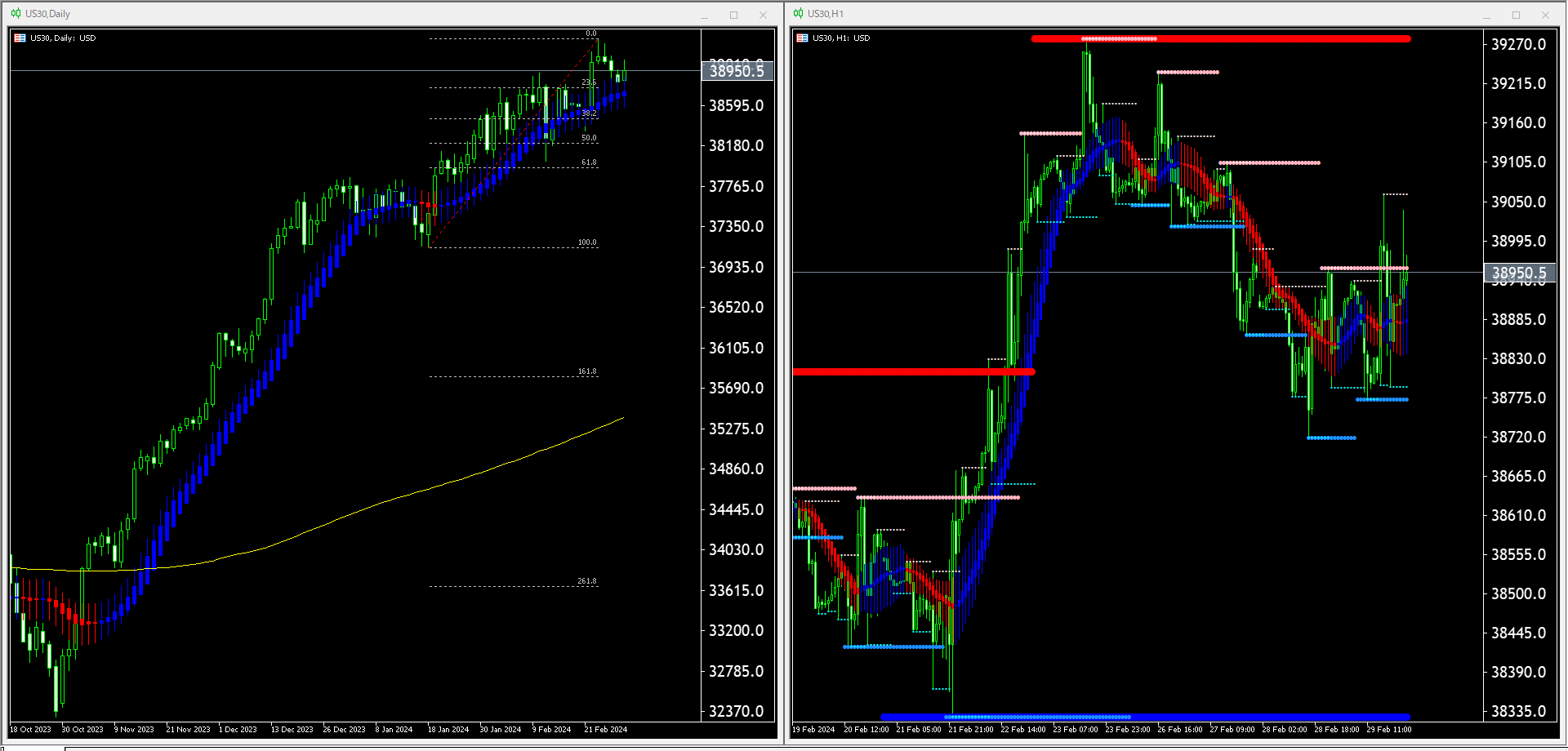
Task: Click the US30,Daily window title icon
Action: pos(16,13)
